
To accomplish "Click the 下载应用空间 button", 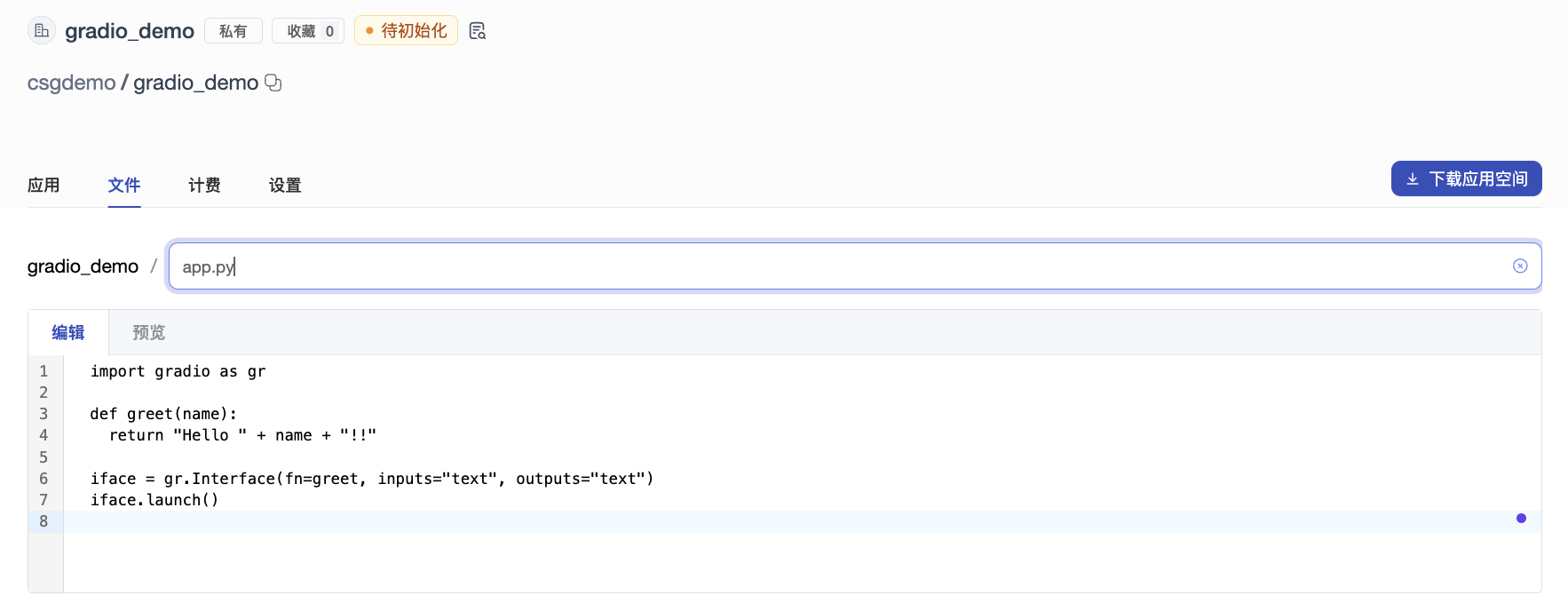I will [1466, 179].
